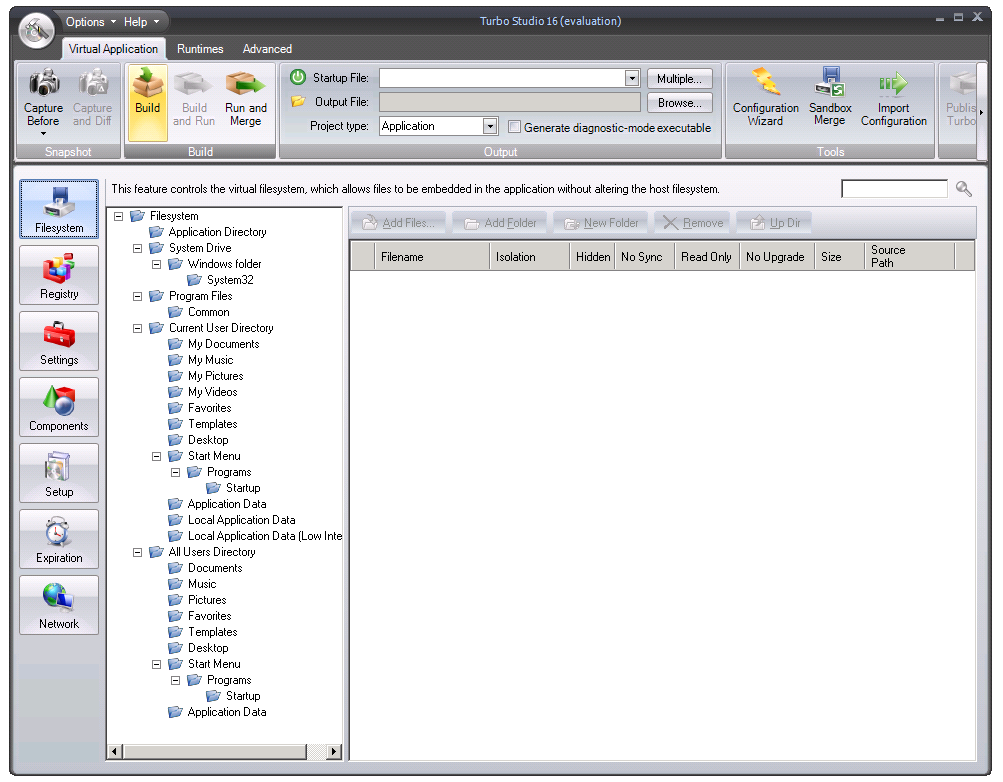Select Local Application Data folder
Screen dimensions: 1003x782
[x=241, y=520]
